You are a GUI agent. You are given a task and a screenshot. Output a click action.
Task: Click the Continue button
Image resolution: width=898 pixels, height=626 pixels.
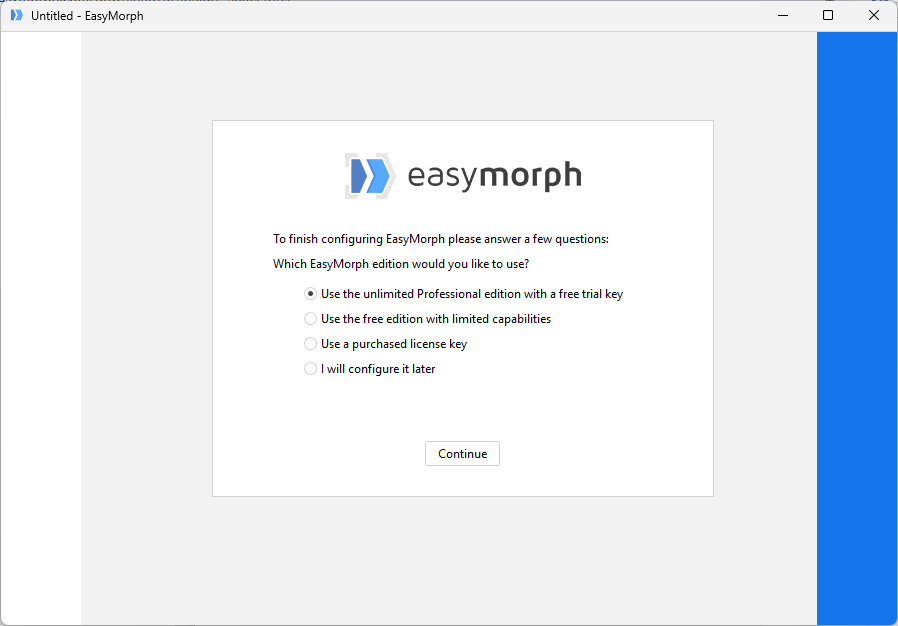point(462,454)
